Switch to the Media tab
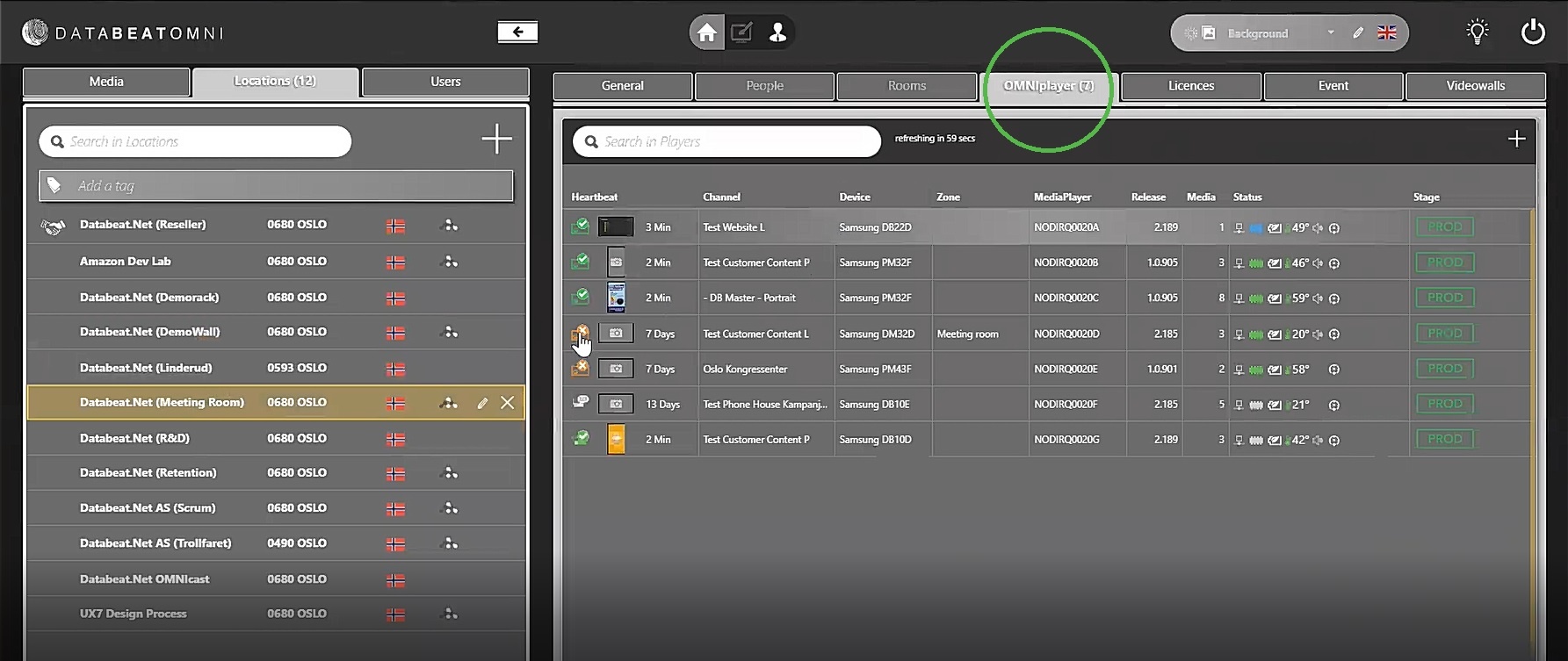Screen dimensions: 1568x661 point(106,82)
